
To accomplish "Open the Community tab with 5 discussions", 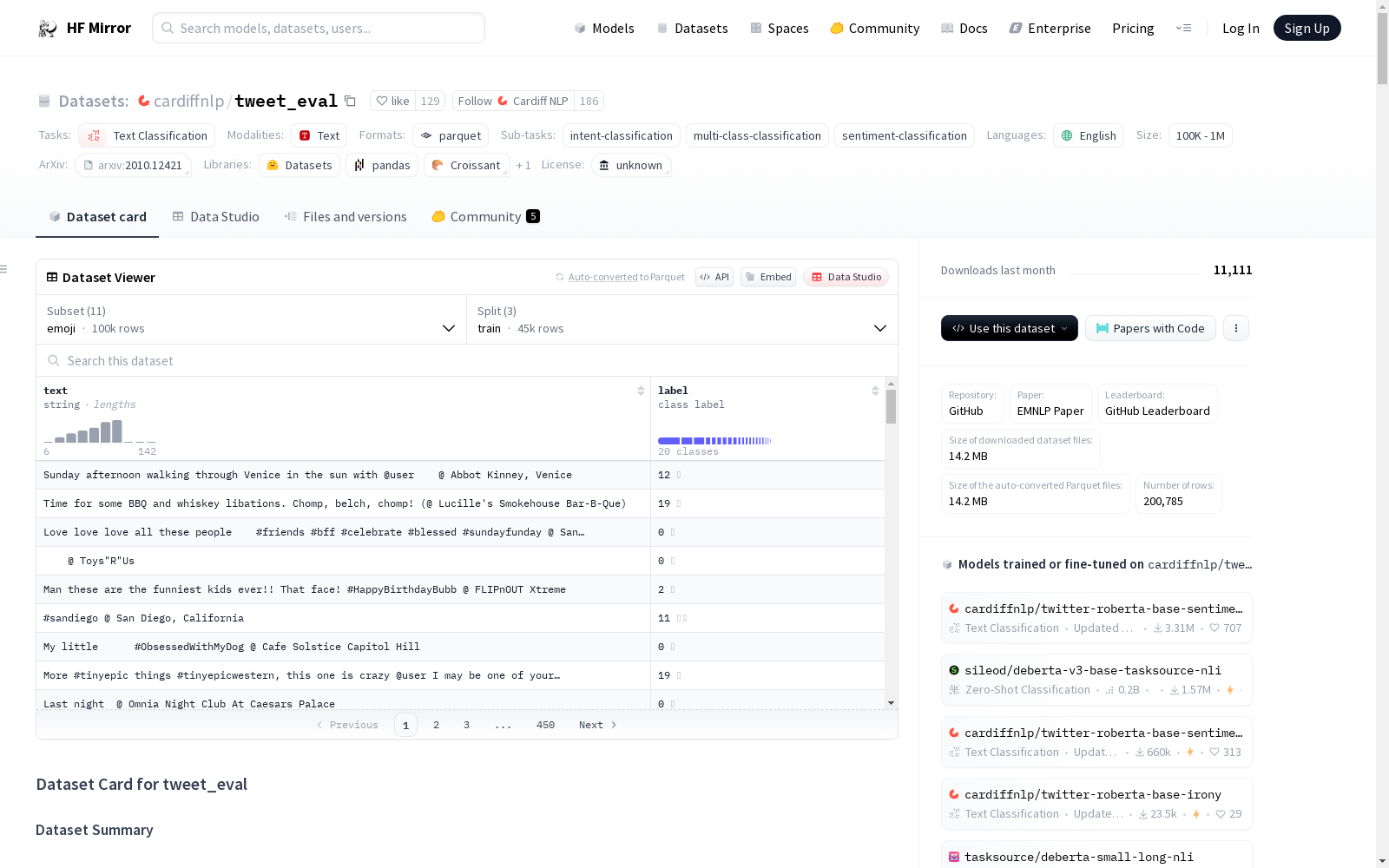I will (485, 217).
